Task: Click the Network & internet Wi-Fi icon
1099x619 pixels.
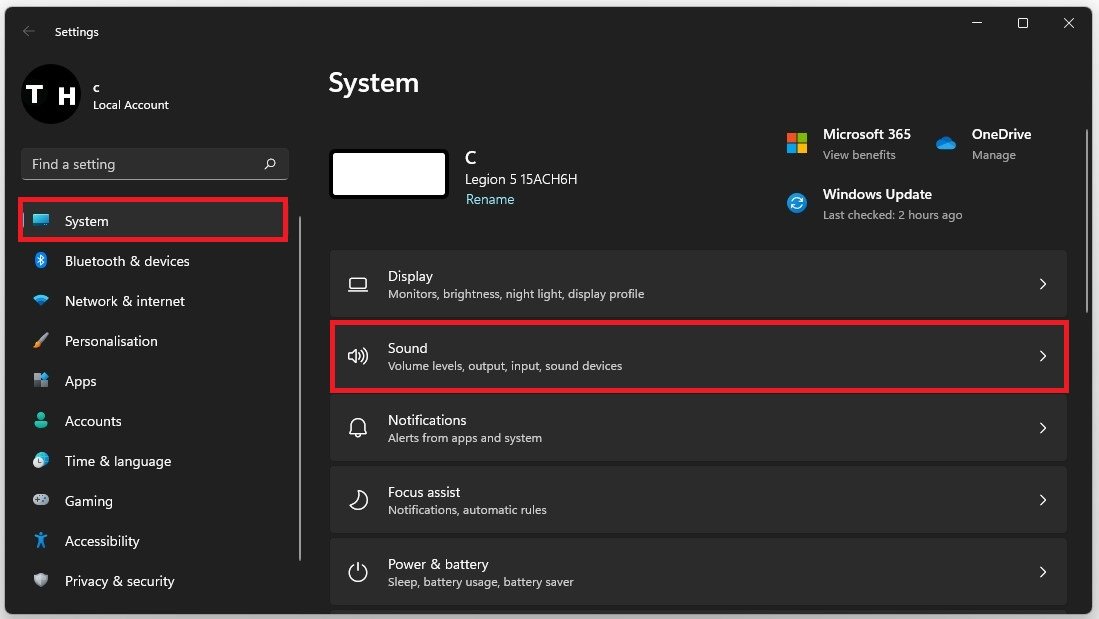Action: point(41,301)
